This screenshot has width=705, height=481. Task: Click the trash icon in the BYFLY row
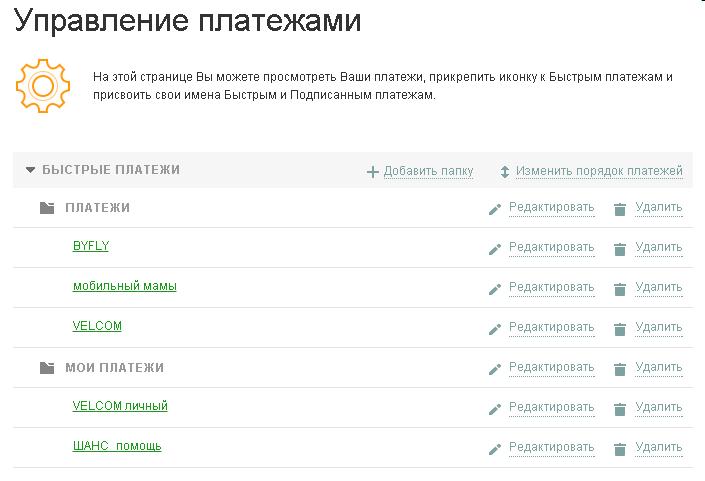(x=620, y=249)
